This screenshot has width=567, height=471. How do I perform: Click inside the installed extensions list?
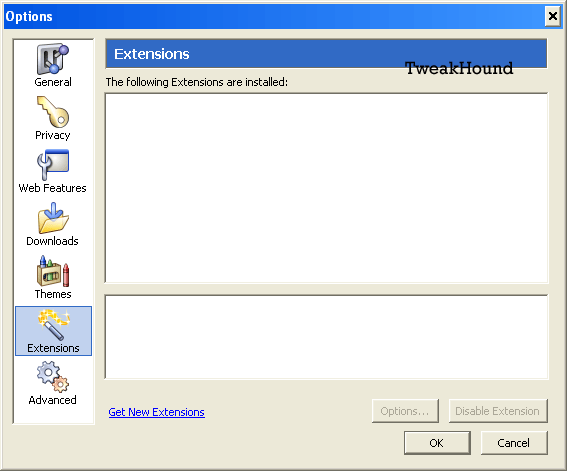click(326, 188)
